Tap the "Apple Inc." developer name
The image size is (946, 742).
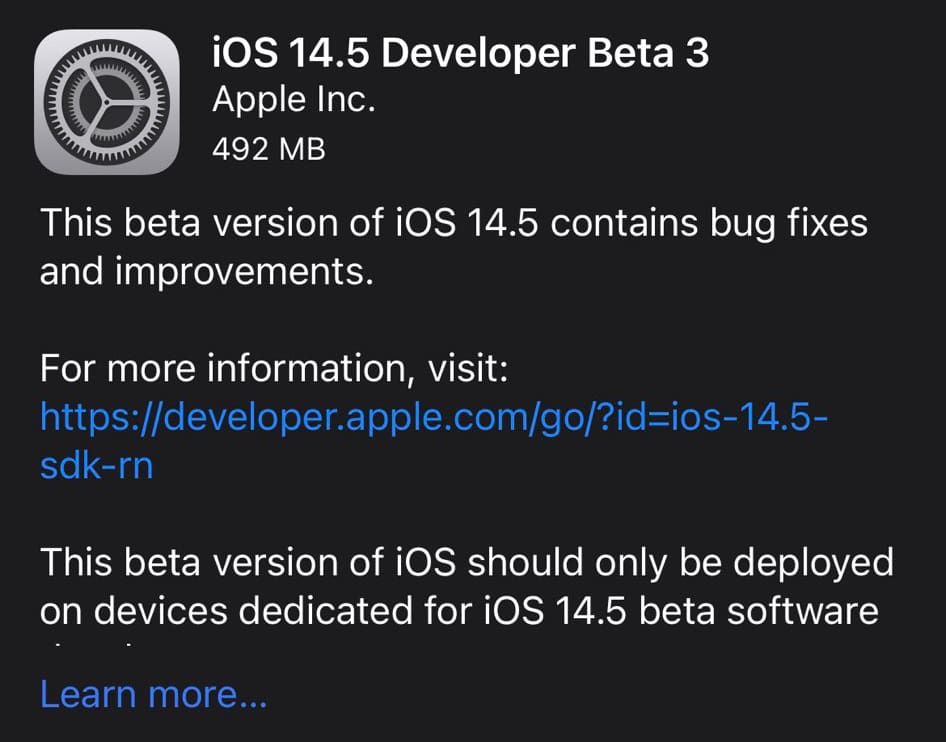coord(294,101)
